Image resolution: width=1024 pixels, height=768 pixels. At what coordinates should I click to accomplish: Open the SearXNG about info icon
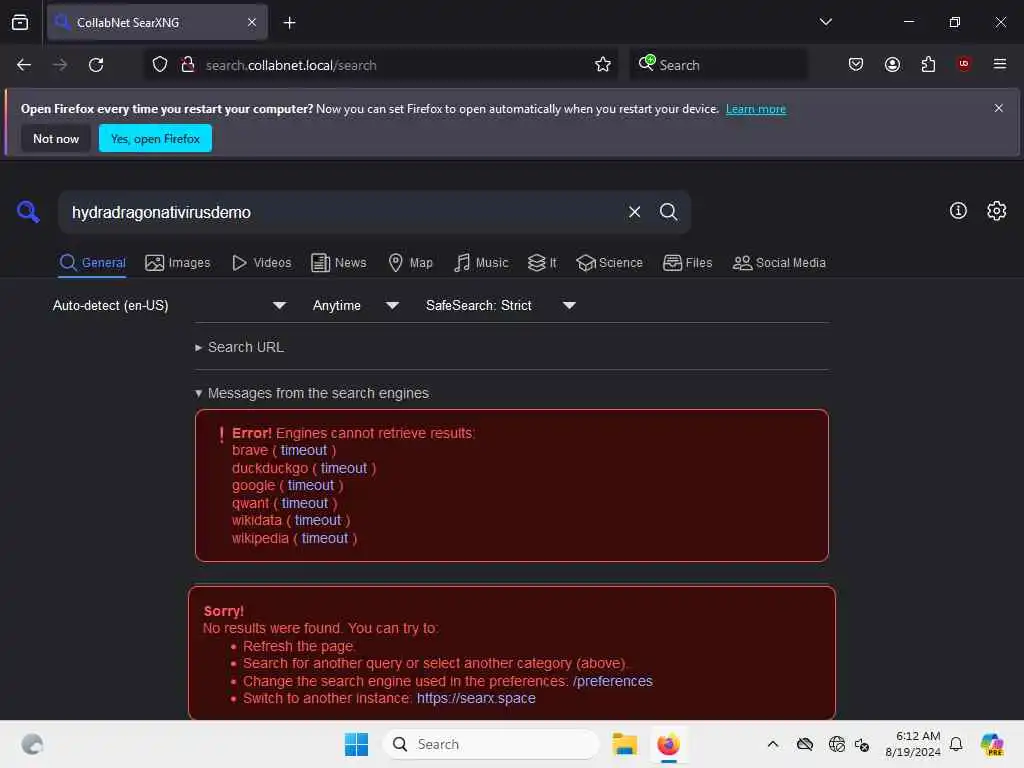pos(958,210)
